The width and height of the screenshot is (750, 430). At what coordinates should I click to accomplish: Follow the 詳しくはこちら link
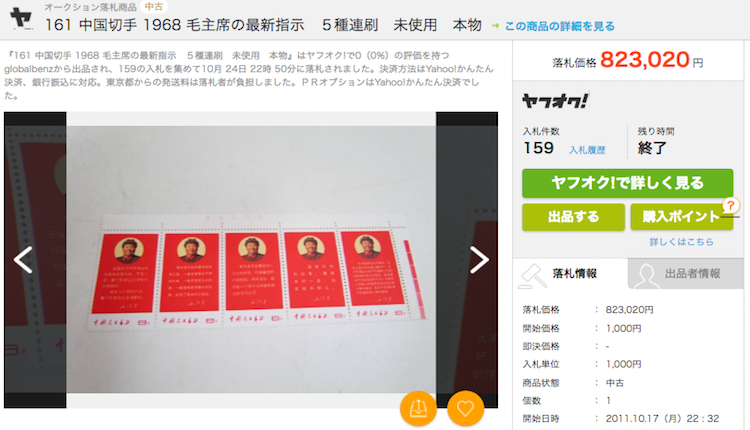click(x=681, y=242)
